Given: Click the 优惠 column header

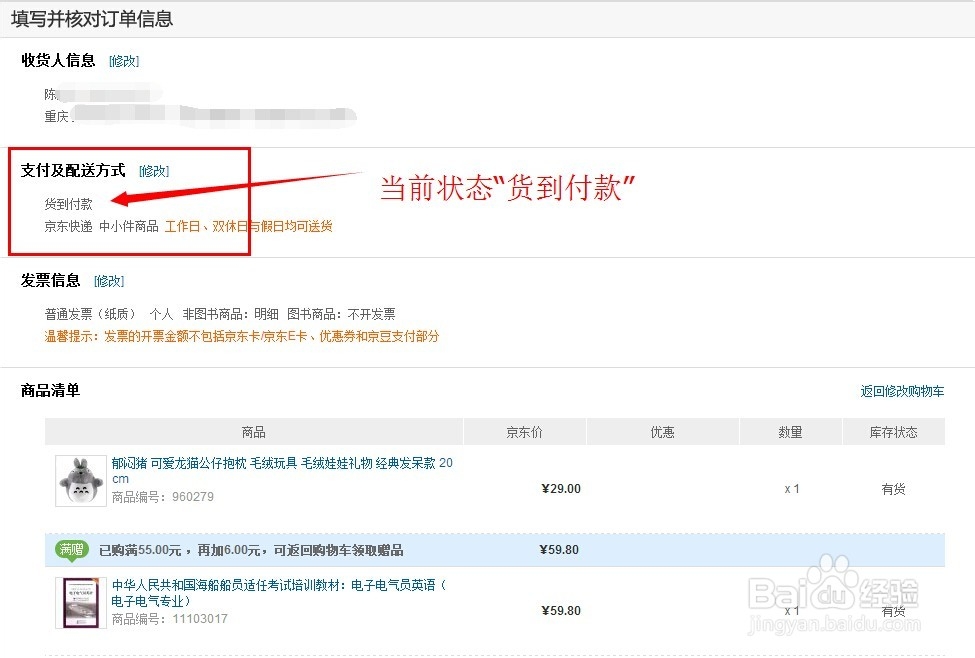Looking at the screenshot, I should pos(662,432).
